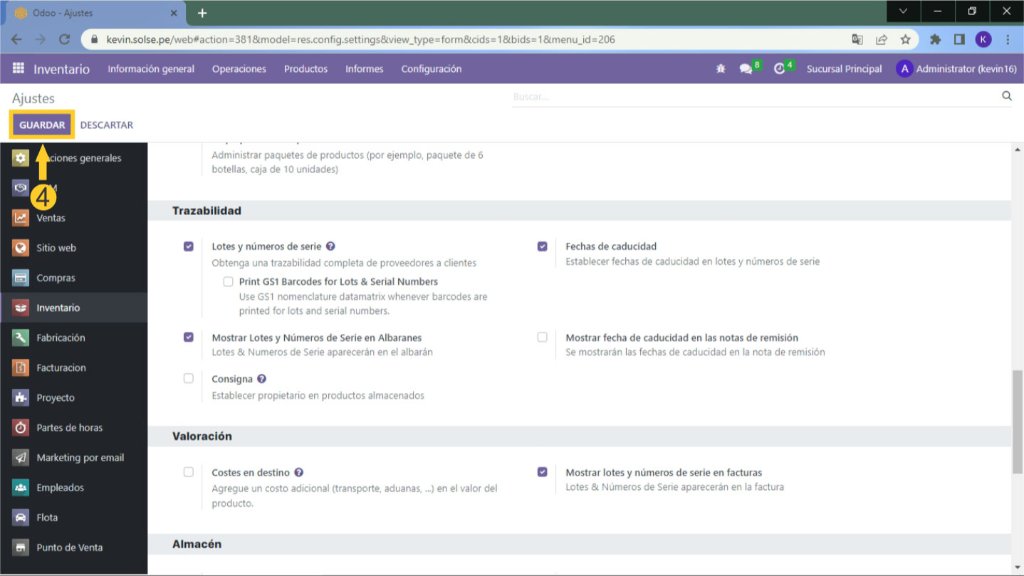Image resolution: width=1024 pixels, height=576 pixels.
Task: Open Sitio web settings in sidebar
Action: (56, 248)
